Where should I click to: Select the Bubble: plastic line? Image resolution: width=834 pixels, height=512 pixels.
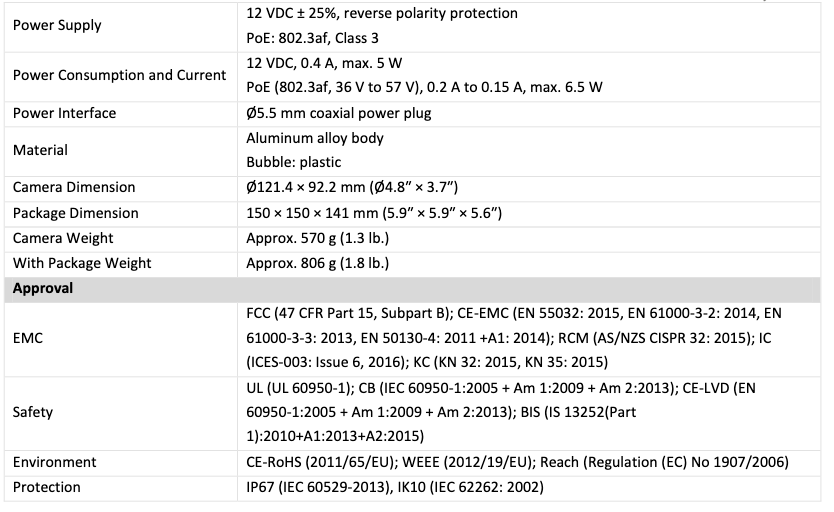pyautogui.click(x=293, y=162)
